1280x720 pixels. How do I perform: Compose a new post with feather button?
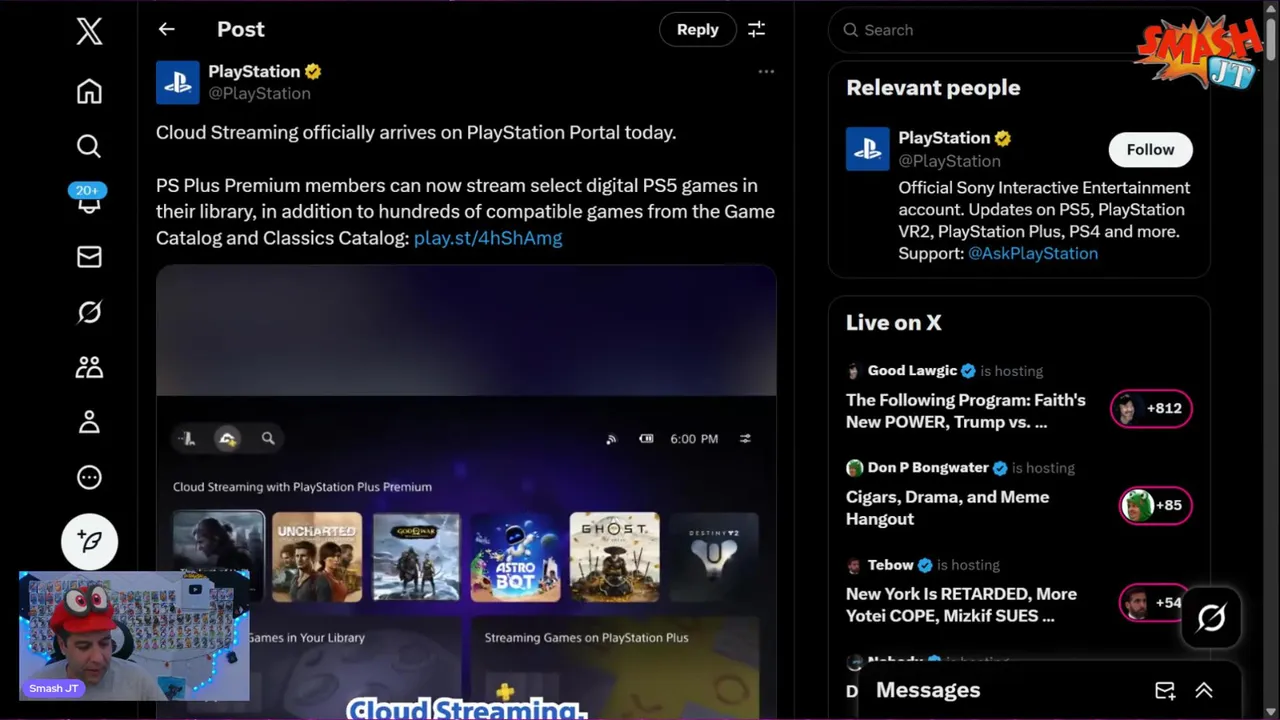click(89, 541)
